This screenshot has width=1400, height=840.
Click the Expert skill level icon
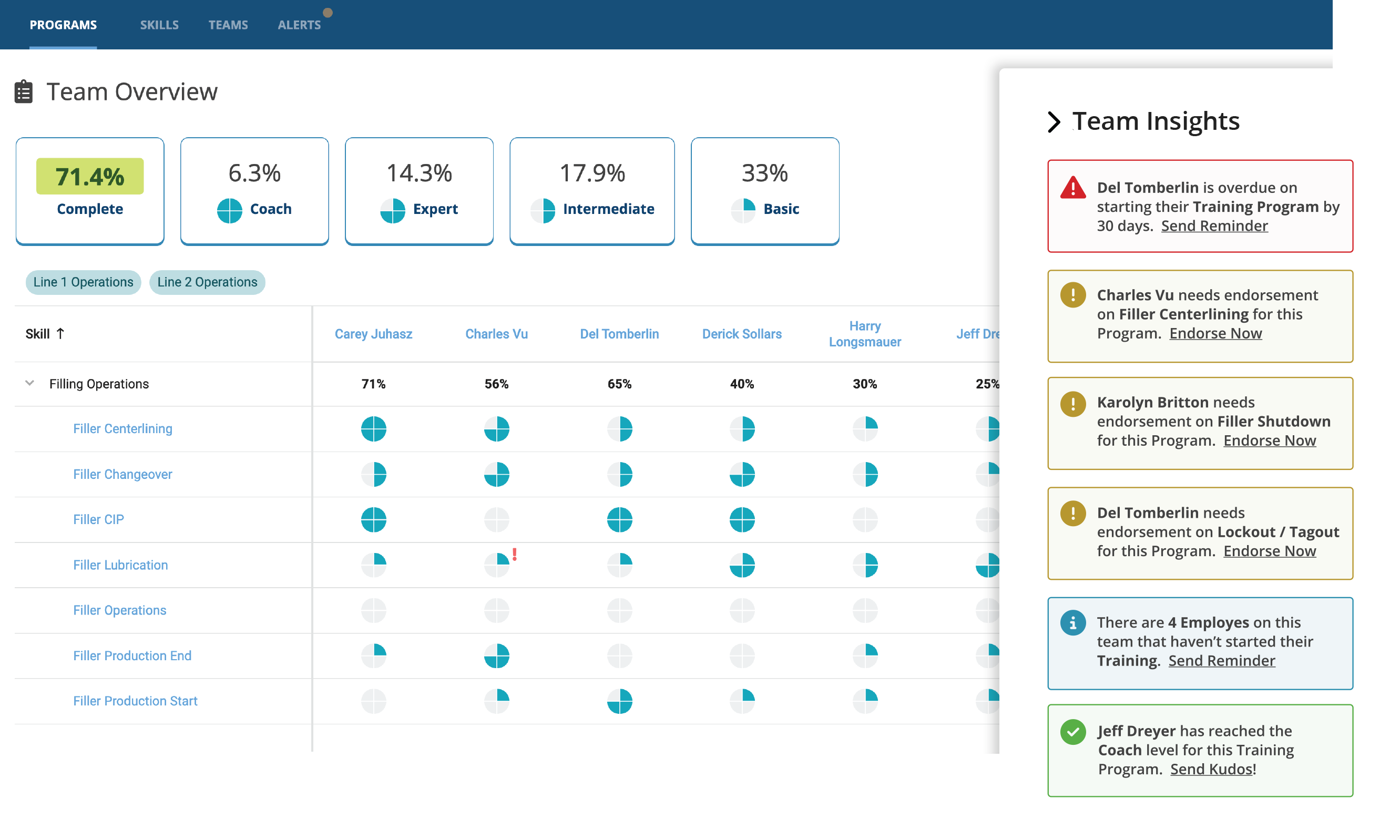tap(392, 208)
